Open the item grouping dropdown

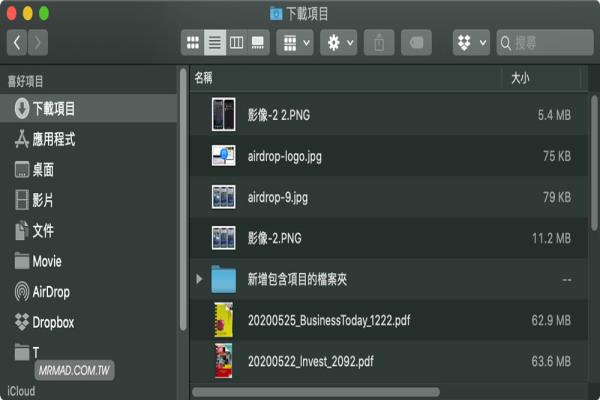coord(295,42)
